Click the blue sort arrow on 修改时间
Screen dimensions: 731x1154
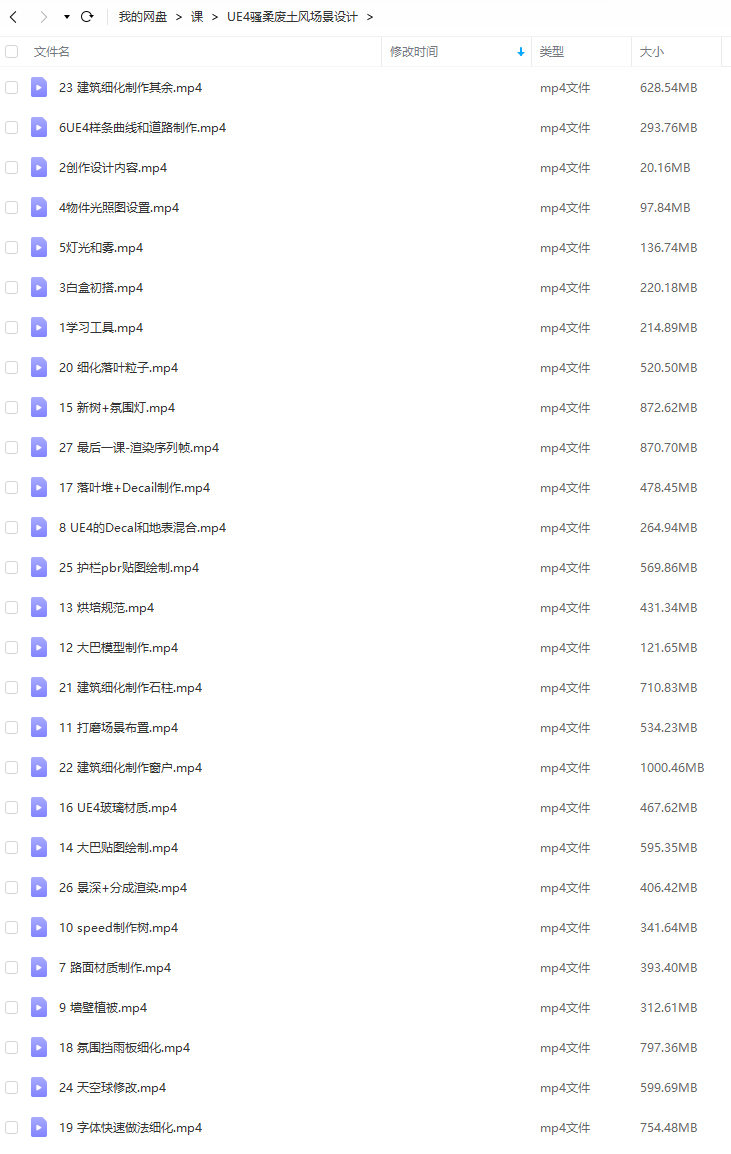tap(520, 52)
